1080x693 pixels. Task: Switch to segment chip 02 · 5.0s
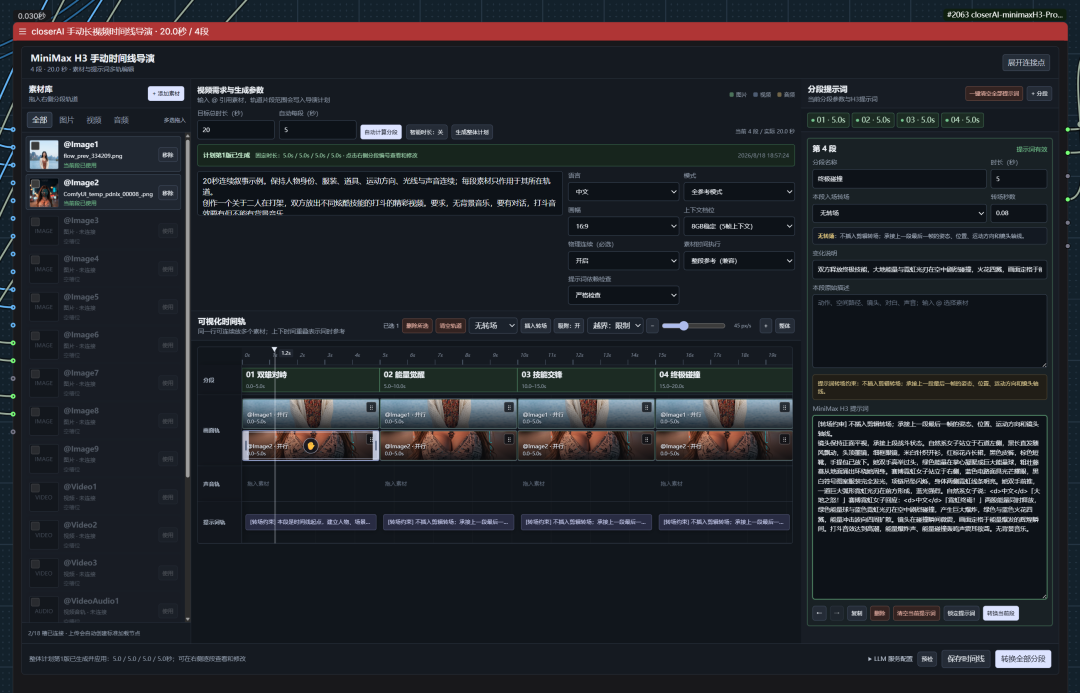[873, 120]
